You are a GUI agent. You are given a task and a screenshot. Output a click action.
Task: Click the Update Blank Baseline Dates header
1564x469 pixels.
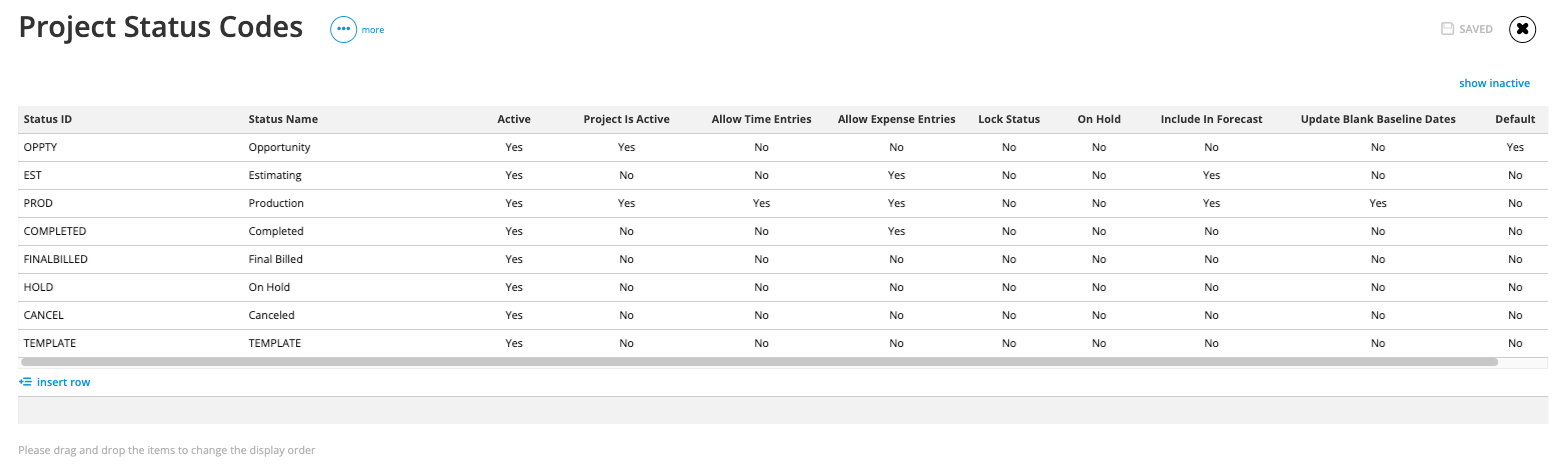(1377, 119)
